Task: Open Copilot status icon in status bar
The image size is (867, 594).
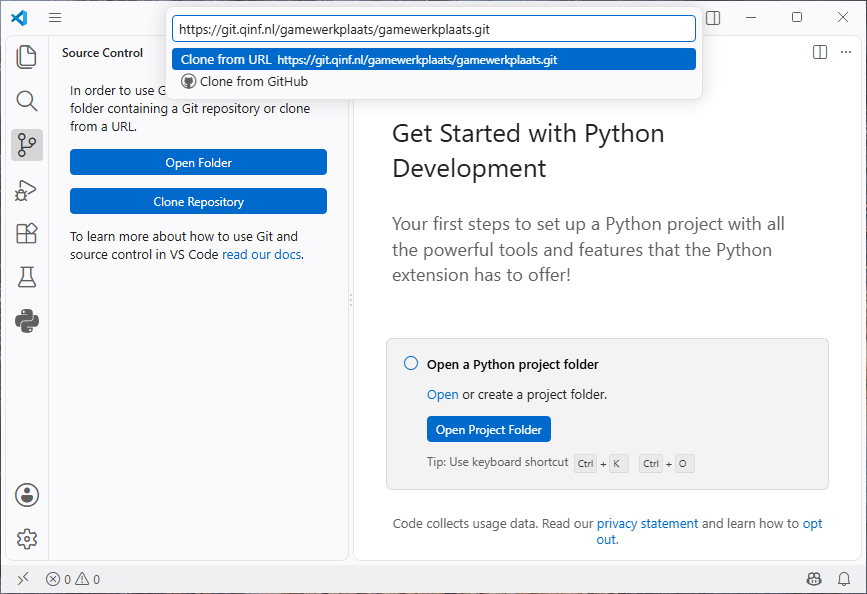Action: click(814, 579)
